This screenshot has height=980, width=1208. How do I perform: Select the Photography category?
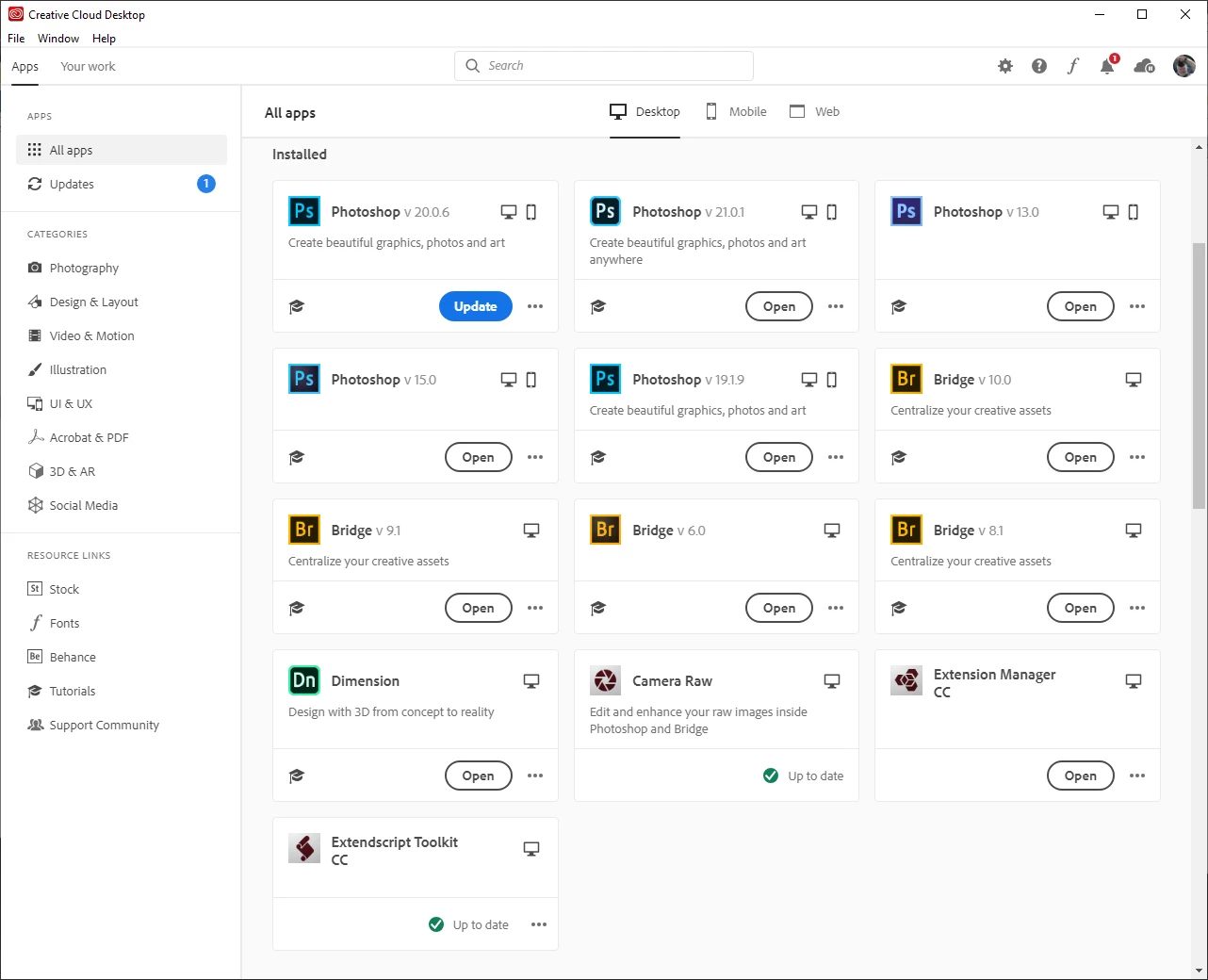tap(122, 268)
